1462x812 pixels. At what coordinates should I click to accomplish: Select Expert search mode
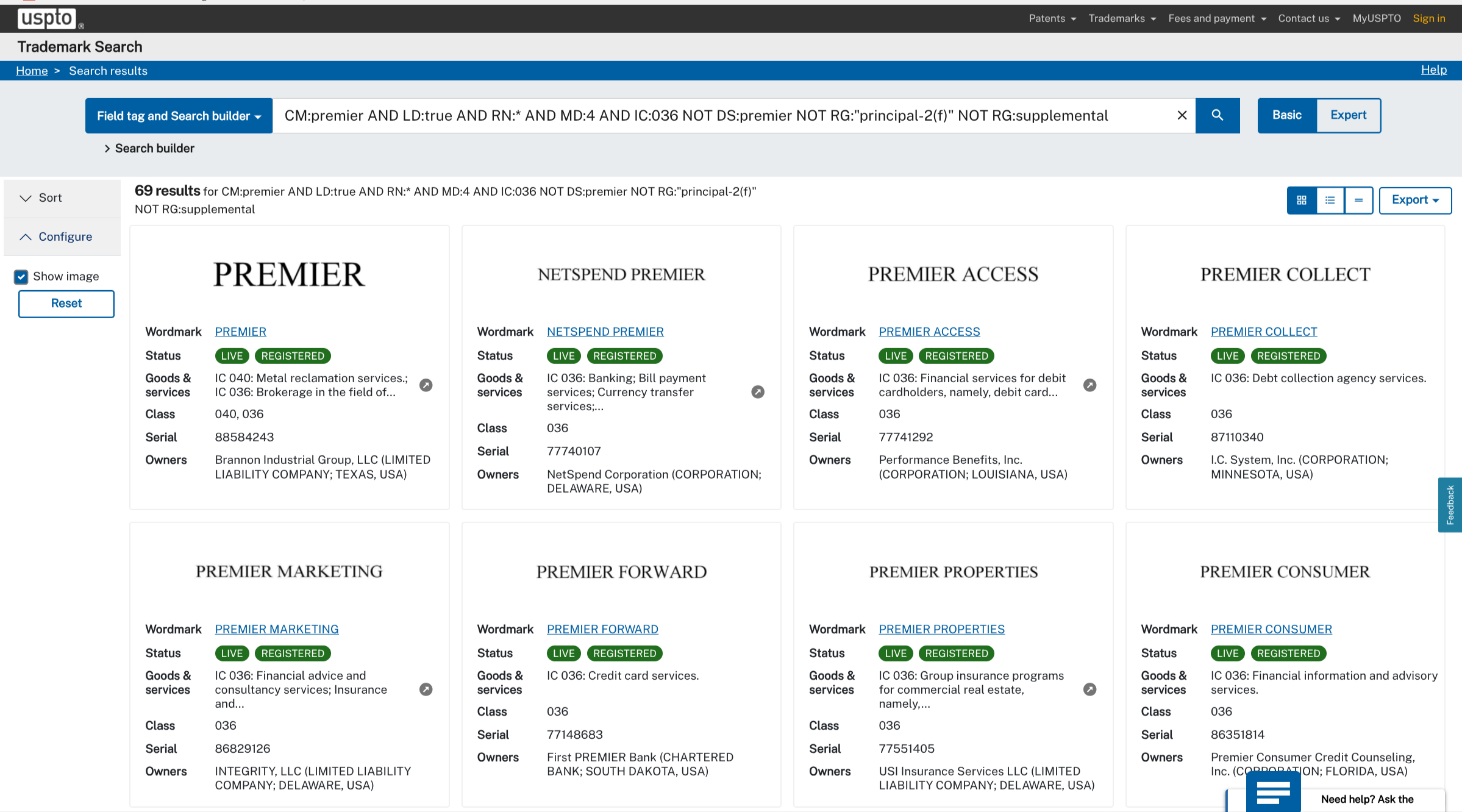click(x=1348, y=115)
